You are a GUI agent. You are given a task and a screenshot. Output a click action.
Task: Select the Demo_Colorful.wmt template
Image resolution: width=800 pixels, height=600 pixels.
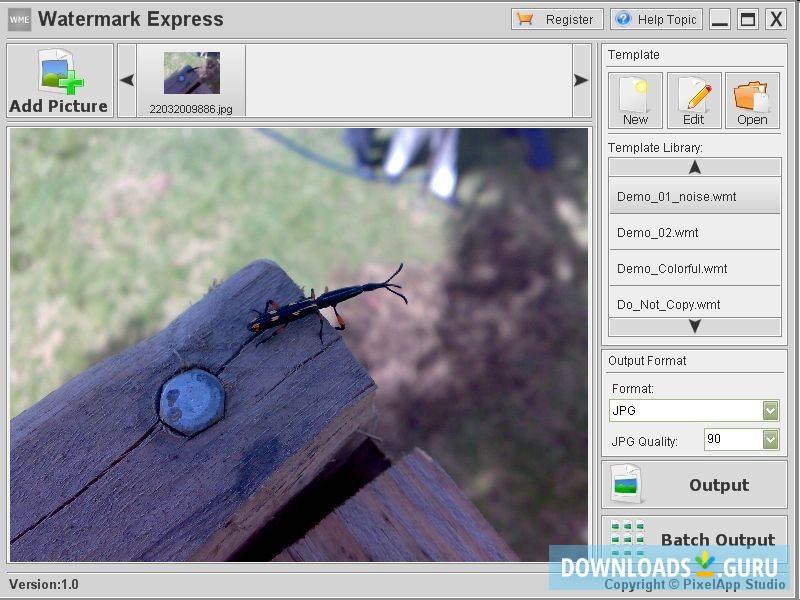[x=694, y=268]
